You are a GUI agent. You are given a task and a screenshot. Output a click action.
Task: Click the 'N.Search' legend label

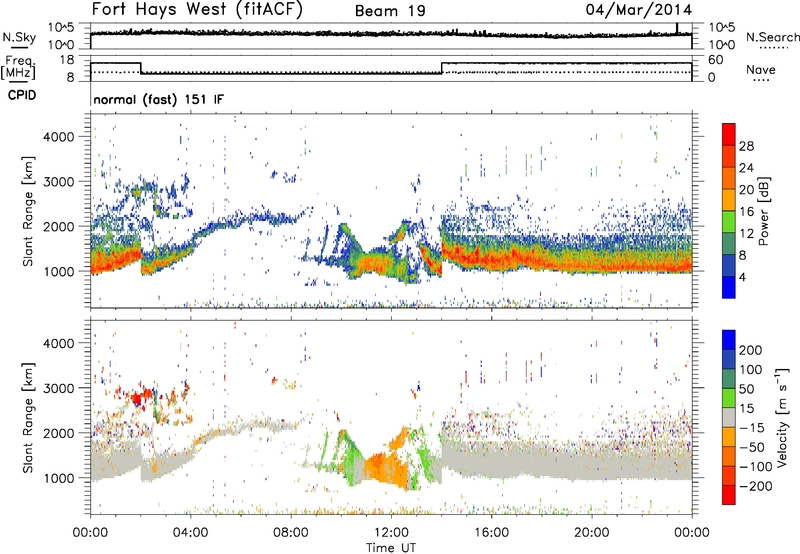tap(772, 37)
